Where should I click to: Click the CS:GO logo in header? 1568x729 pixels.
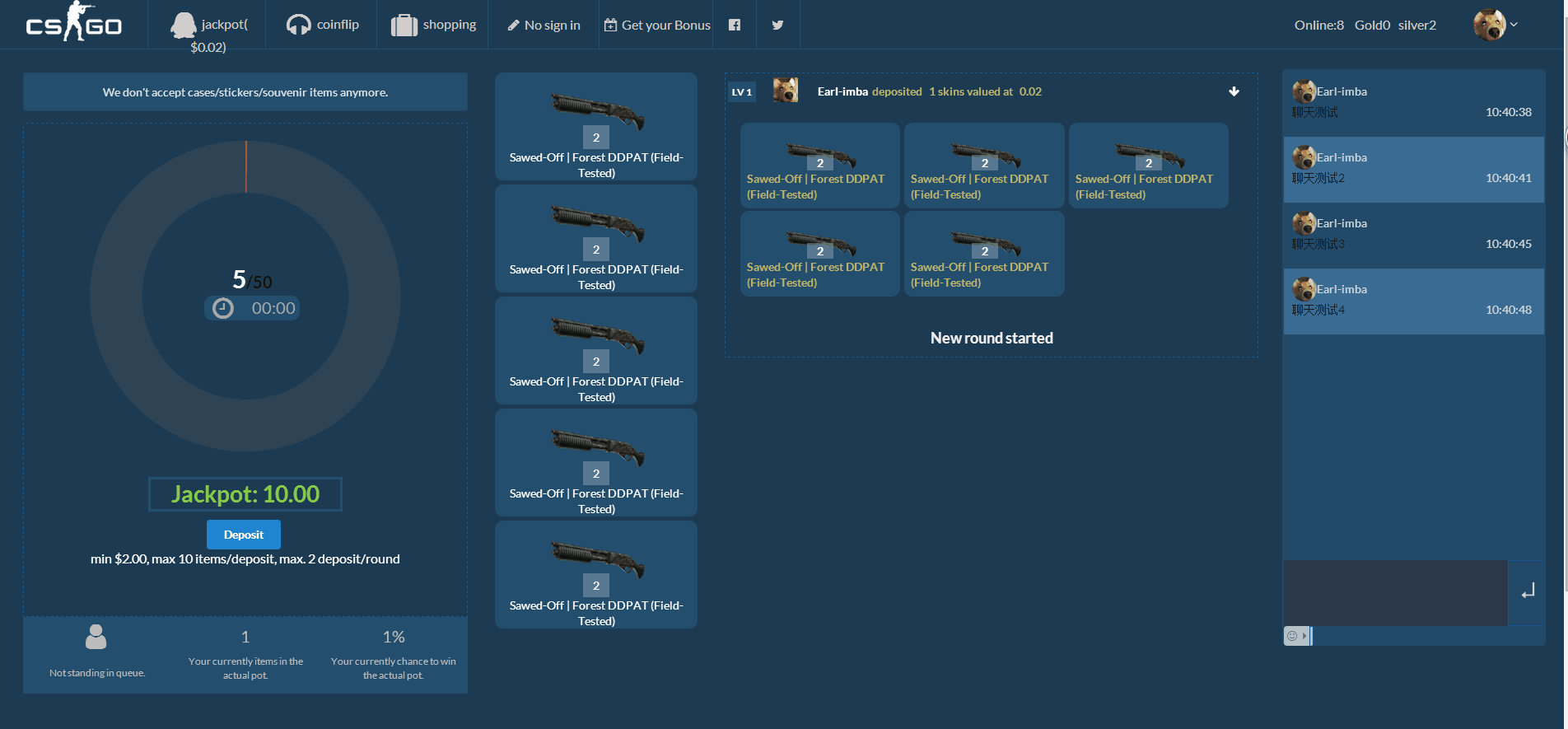coord(74,22)
